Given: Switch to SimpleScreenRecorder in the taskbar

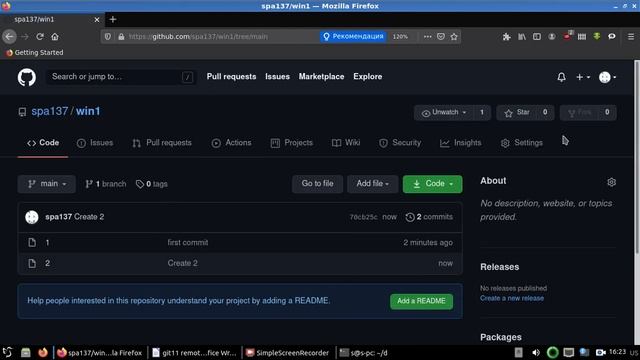Looking at the screenshot, I should click(288, 353).
